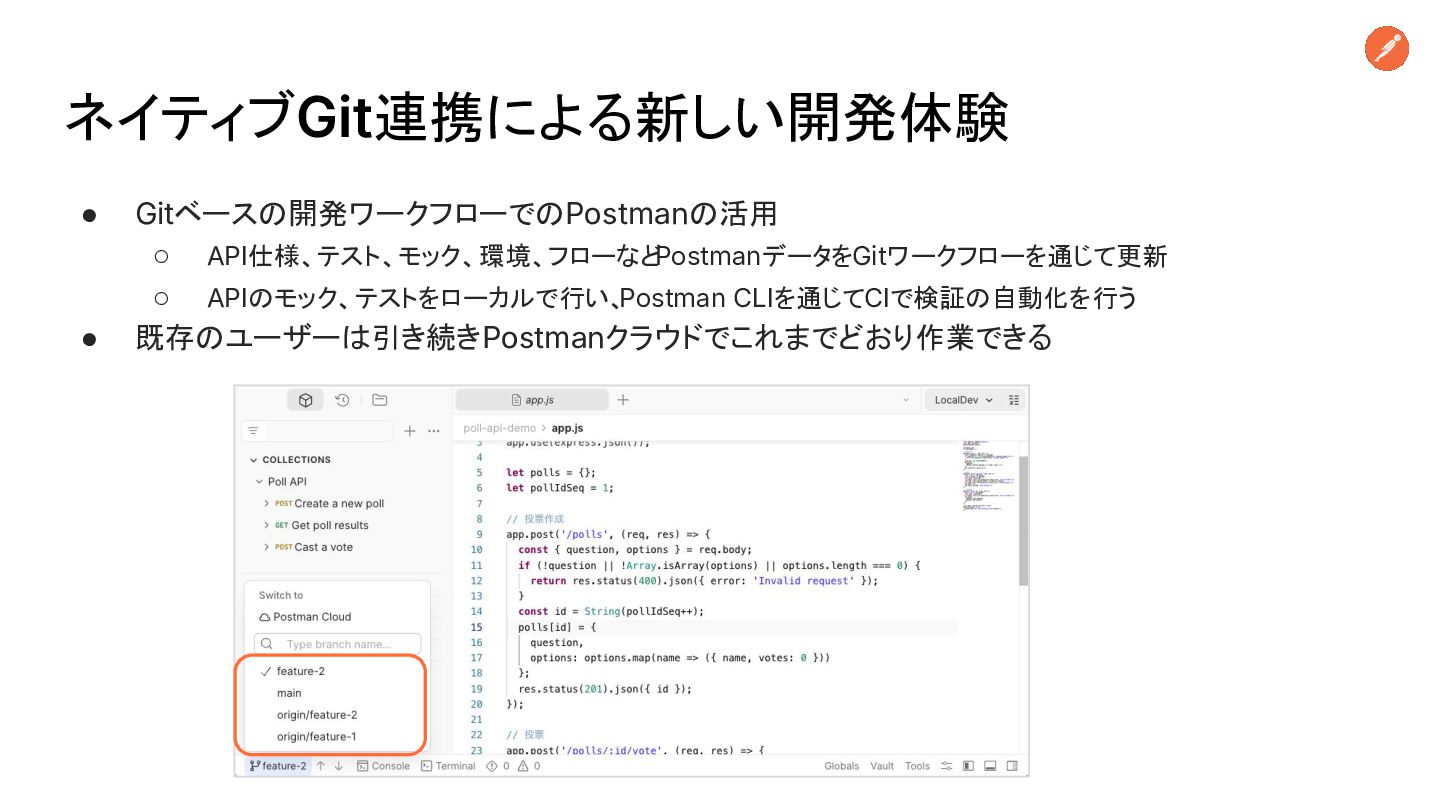
Task: Click the // 投票作成 comment line
Action: [x=535, y=519]
